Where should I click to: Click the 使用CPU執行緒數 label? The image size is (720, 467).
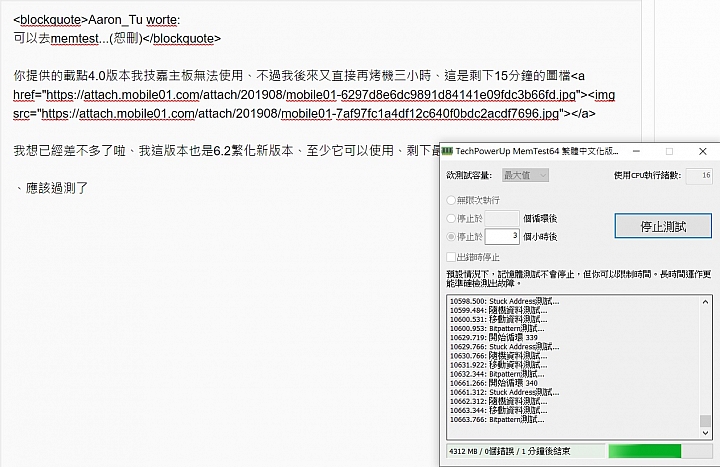coord(647,175)
